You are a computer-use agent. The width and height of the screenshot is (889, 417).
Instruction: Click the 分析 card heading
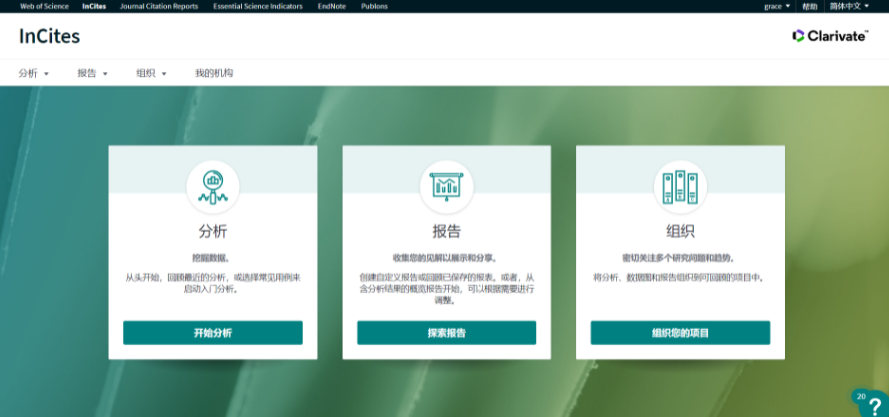point(213,231)
